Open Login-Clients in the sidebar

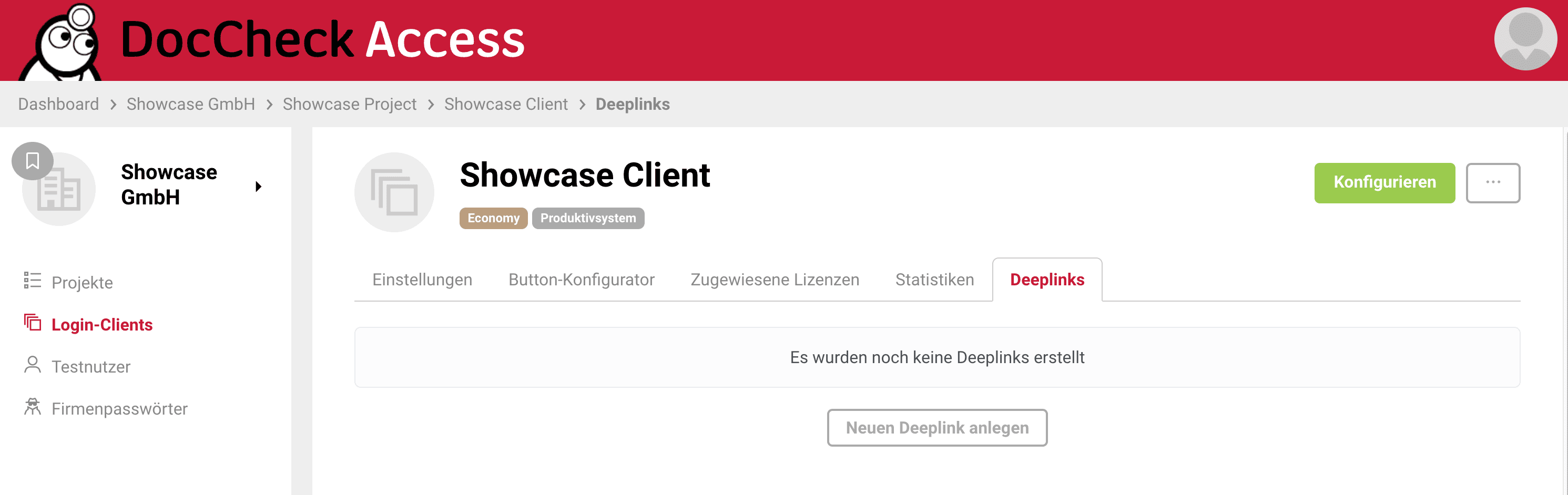click(x=101, y=324)
